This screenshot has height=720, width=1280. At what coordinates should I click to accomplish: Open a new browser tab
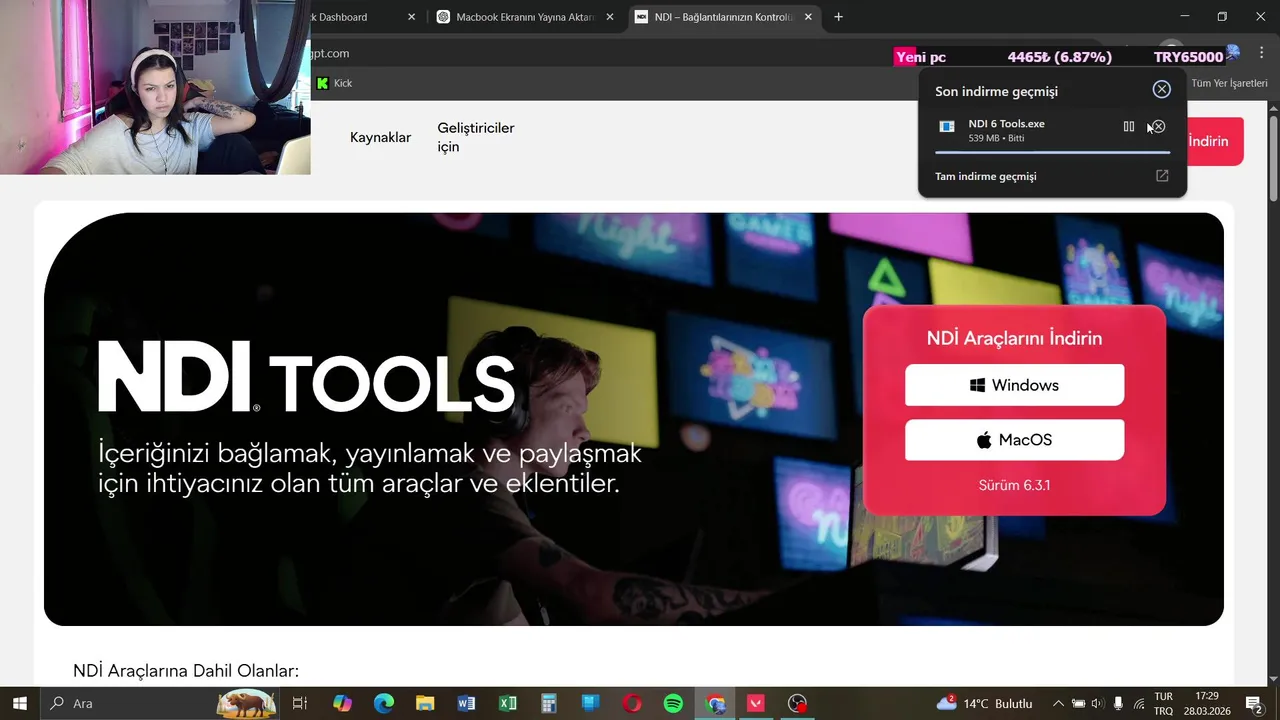pos(838,17)
